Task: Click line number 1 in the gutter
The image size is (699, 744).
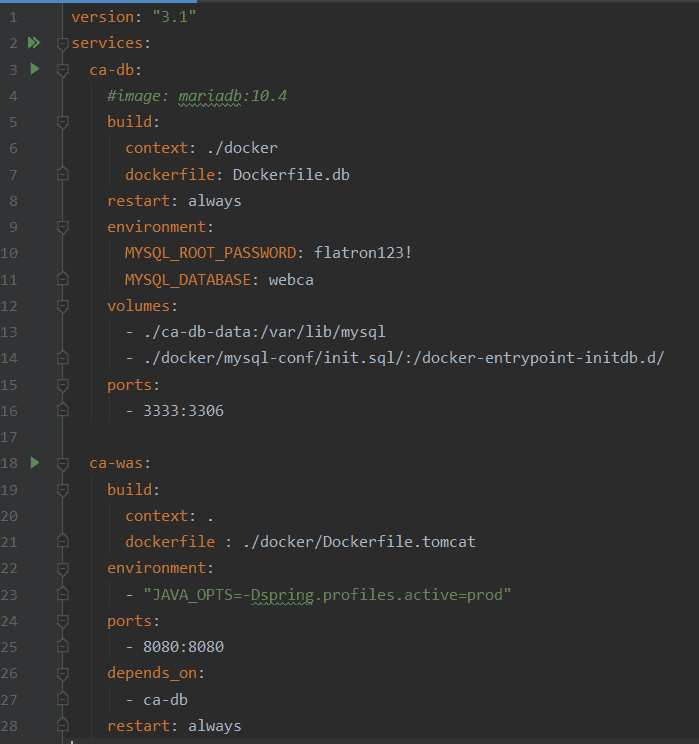Action: coord(12,17)
